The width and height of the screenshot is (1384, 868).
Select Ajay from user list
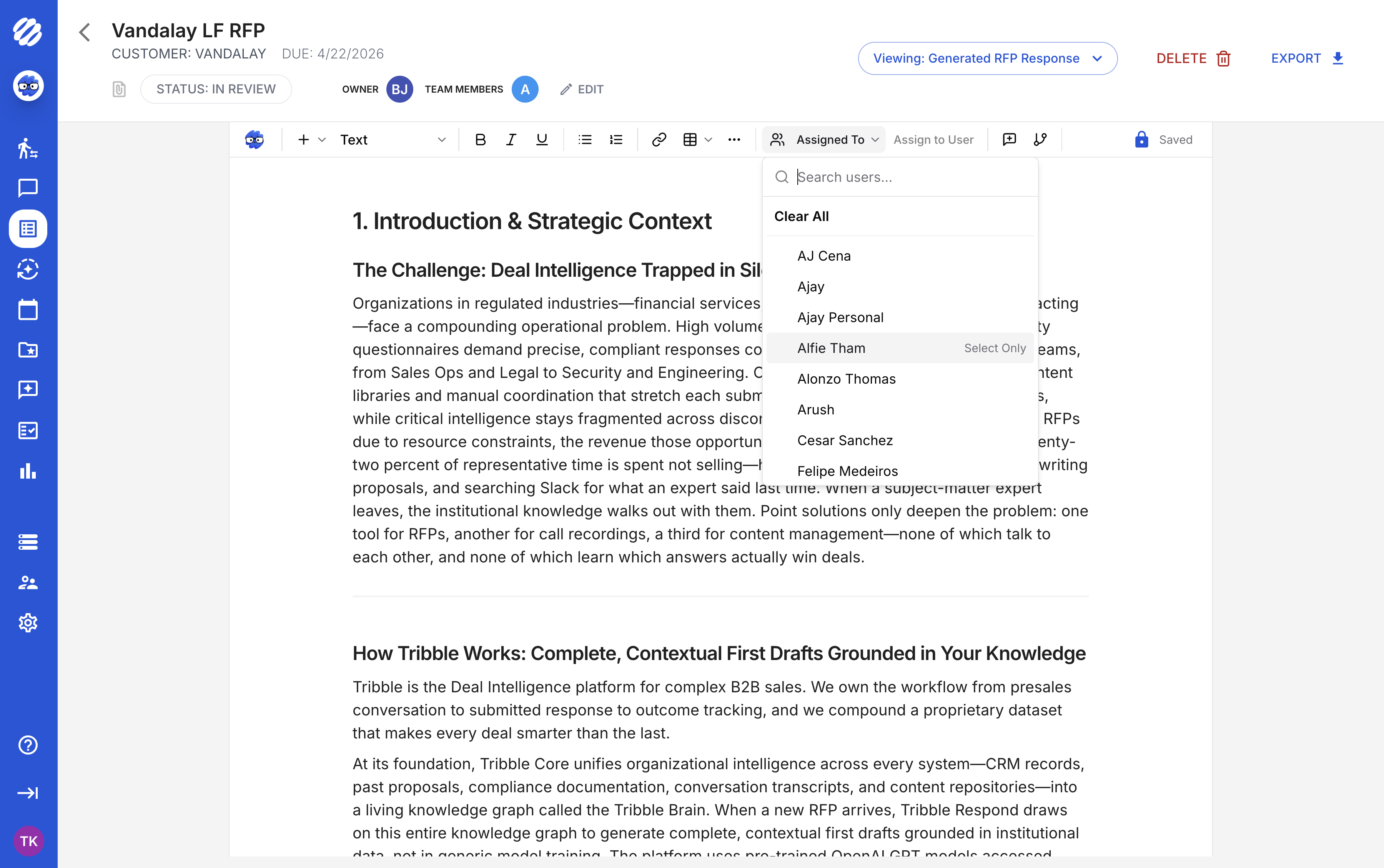900,286
